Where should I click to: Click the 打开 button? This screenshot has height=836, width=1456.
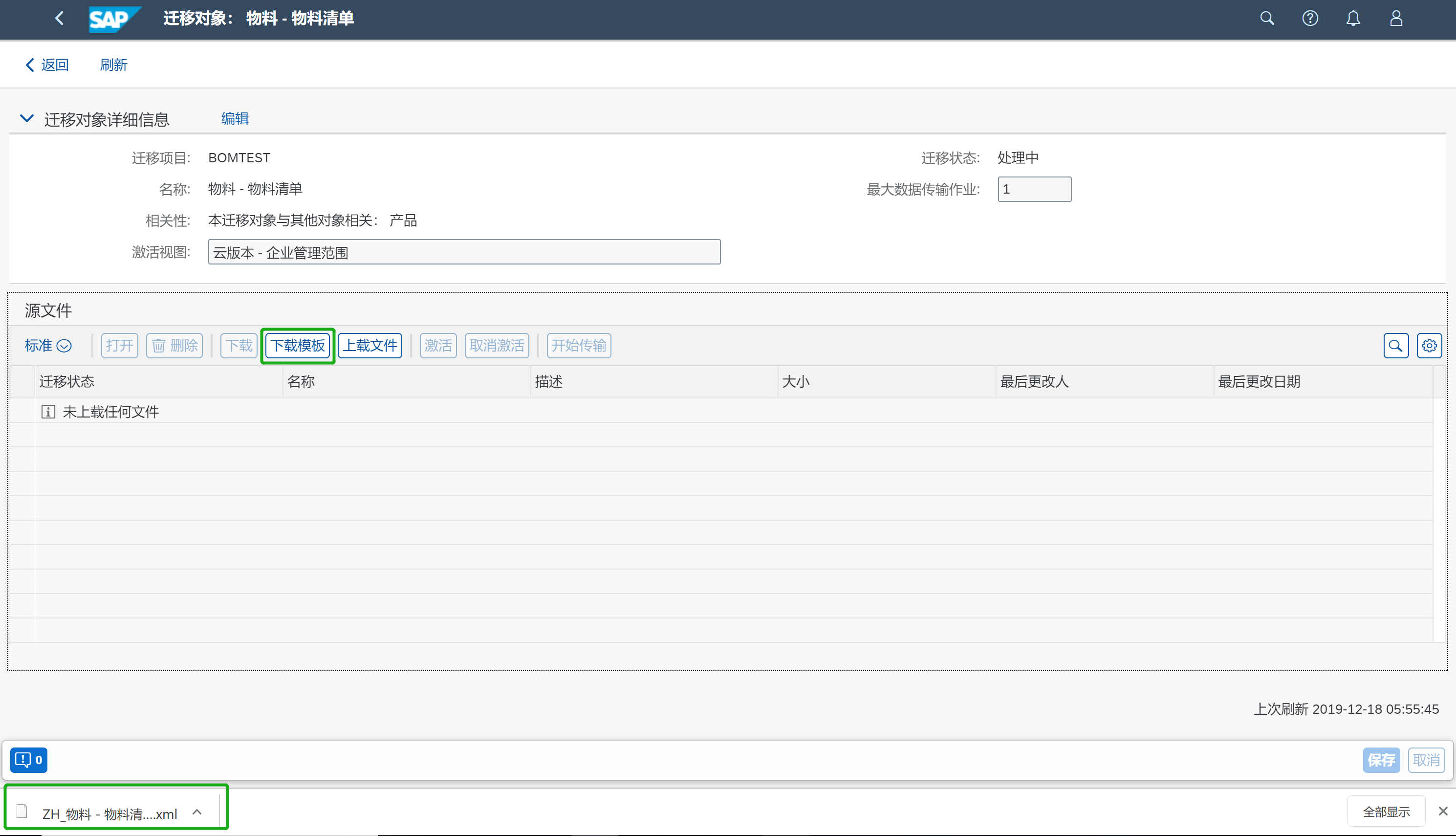click(119, 345)
